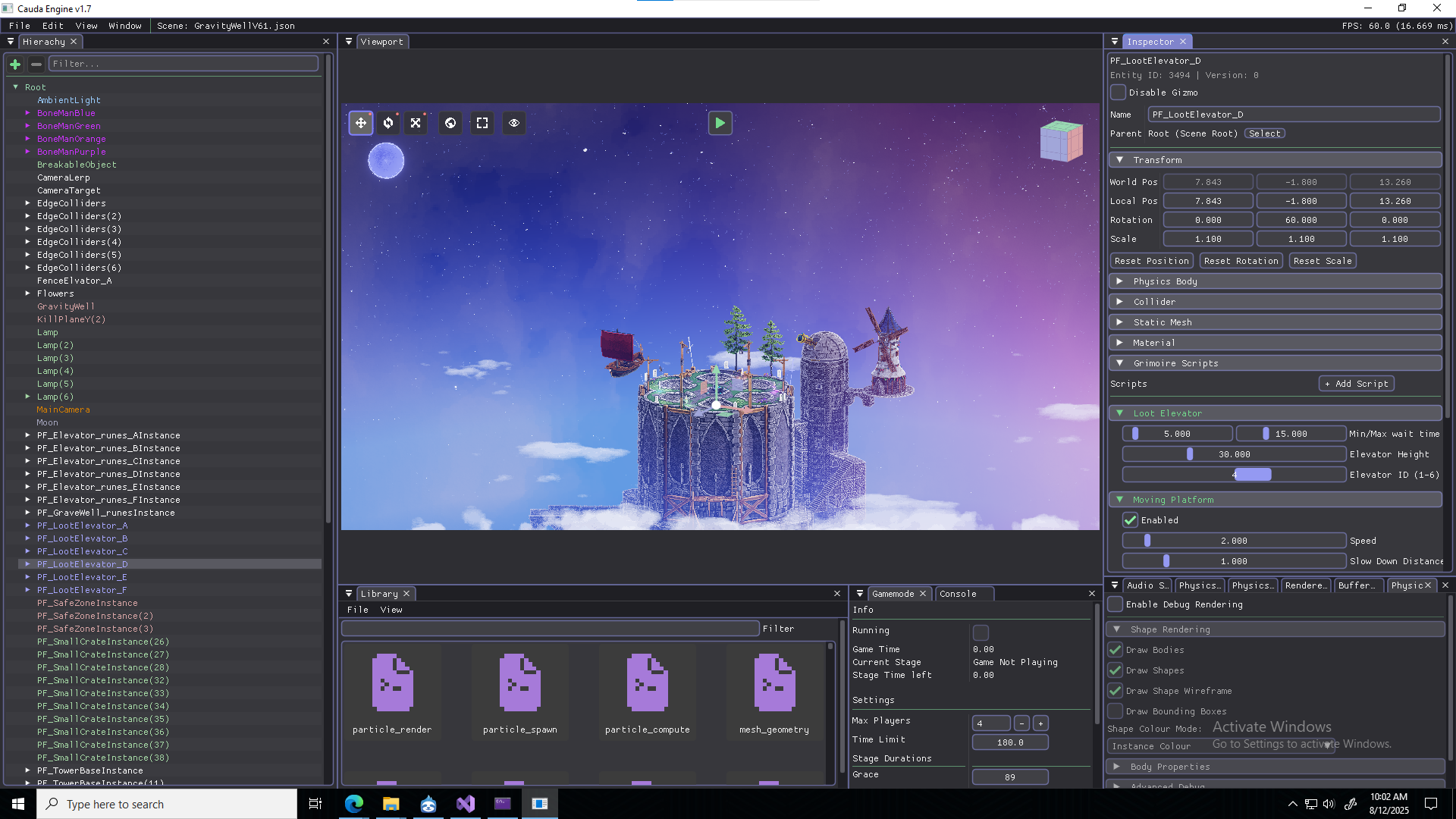This screenshot has width=1456, height=819.
Task: Switch to the Console tab
Action: [958, 594]
